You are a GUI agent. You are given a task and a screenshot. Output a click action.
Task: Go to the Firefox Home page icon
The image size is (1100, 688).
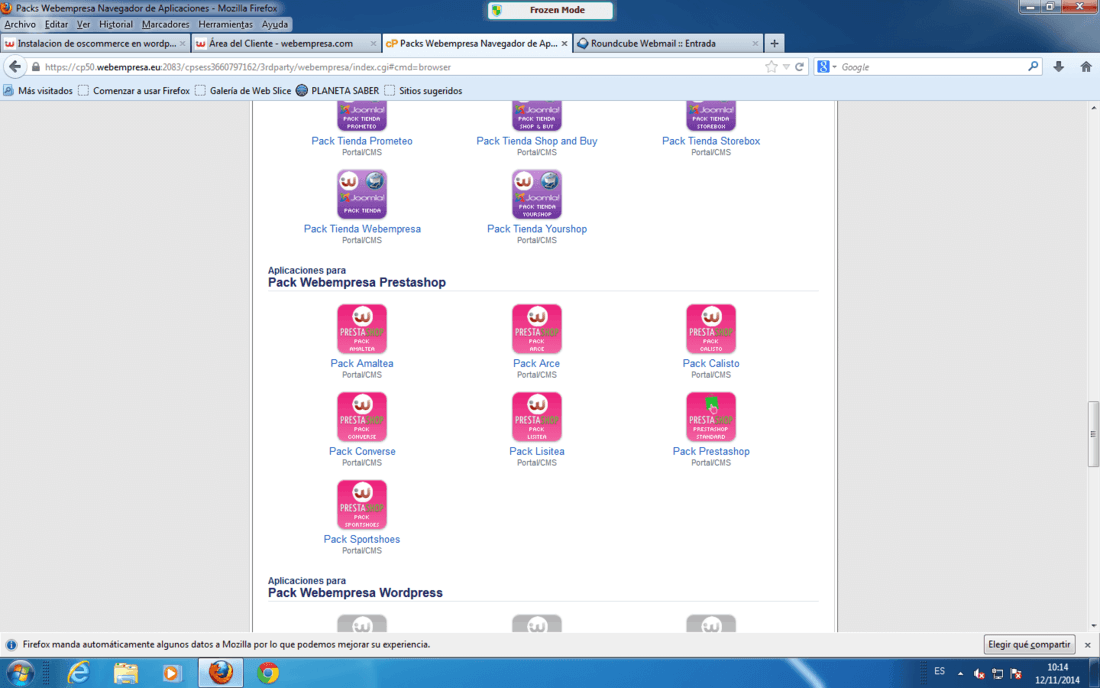pyautogui.click(x=1086, y=67)
